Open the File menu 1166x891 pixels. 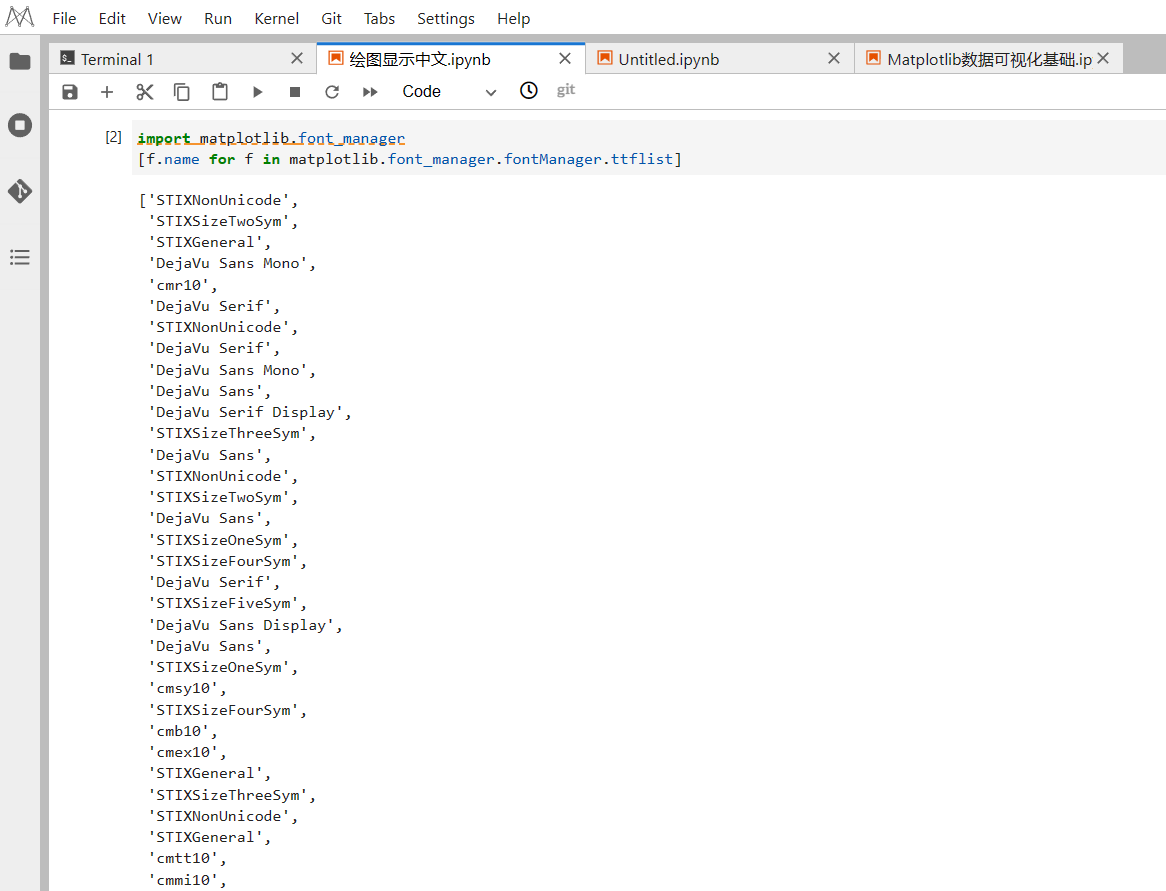[64, 19]
